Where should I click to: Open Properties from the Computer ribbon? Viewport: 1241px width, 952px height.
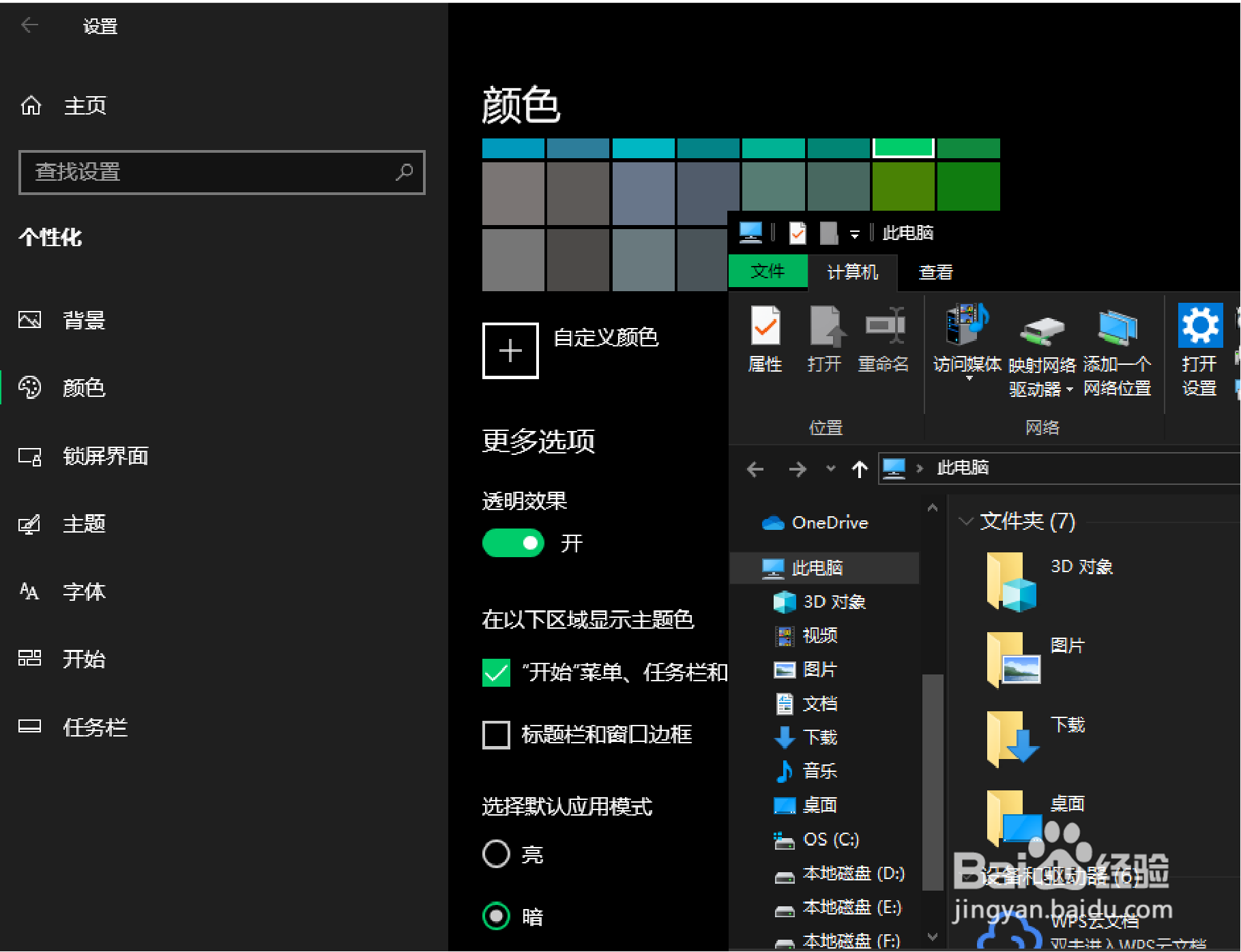tap(765, 338)
